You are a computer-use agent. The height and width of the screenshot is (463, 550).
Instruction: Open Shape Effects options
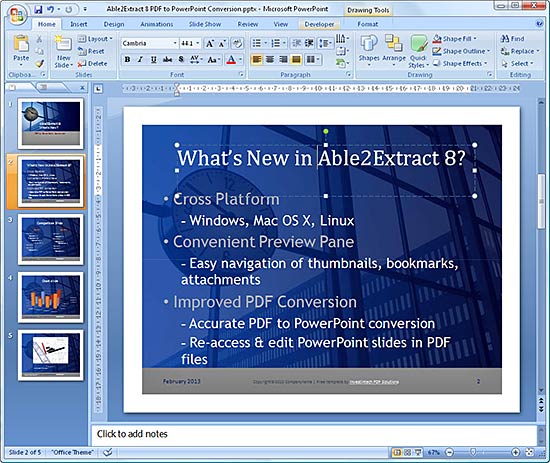tap(460, 63)
